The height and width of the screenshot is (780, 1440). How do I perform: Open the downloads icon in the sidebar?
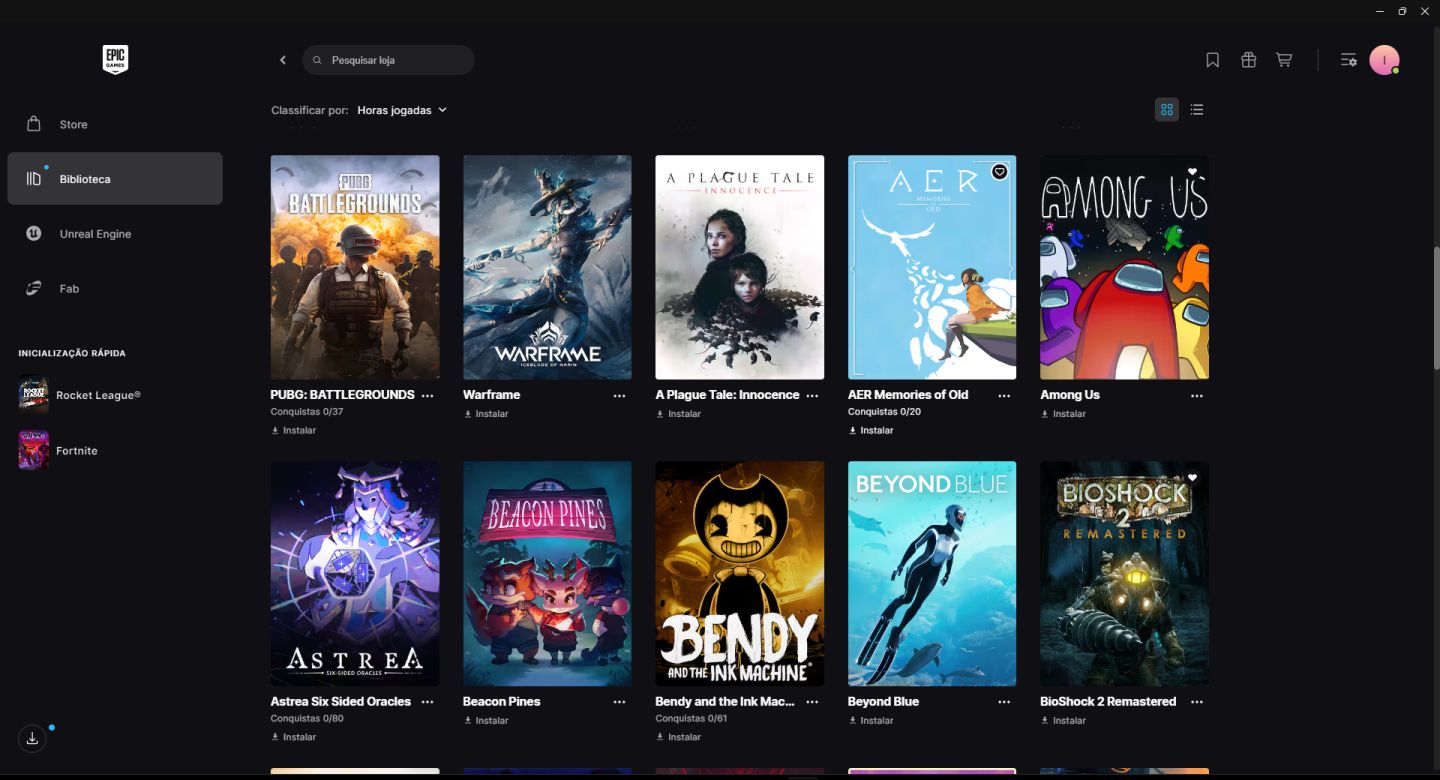[x=33, y=738]
